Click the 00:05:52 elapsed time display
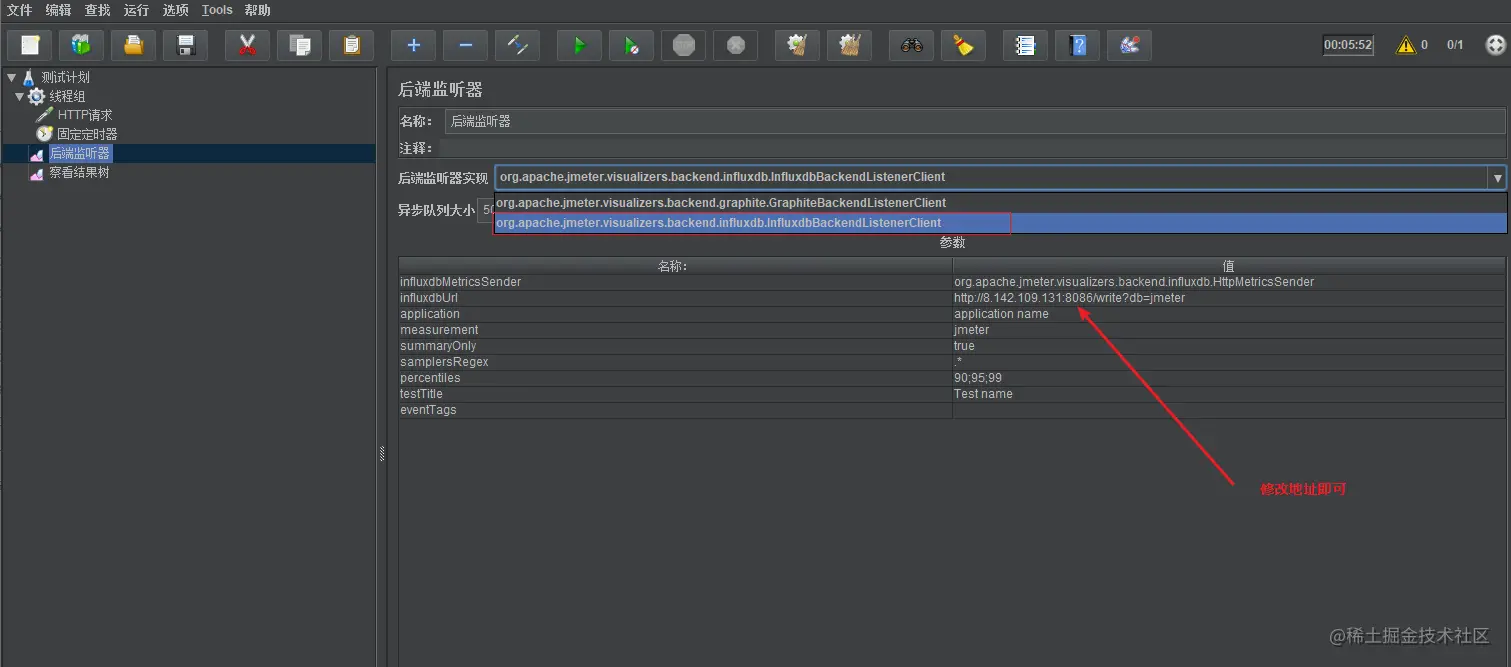Image resolution: width=1511 pixels, height=667 pixels. pyautogui.click(x=1348, y=45)
